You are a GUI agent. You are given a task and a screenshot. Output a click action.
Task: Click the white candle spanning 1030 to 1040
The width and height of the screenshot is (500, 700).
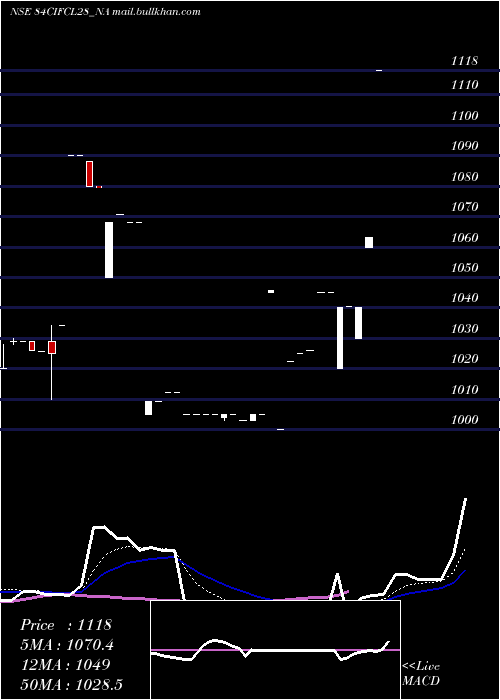click(x=358, y=323)
